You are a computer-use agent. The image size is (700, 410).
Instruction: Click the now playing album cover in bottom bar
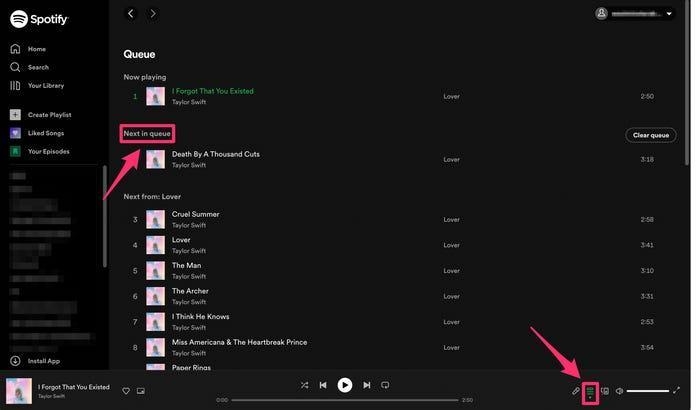pos(19,391)
